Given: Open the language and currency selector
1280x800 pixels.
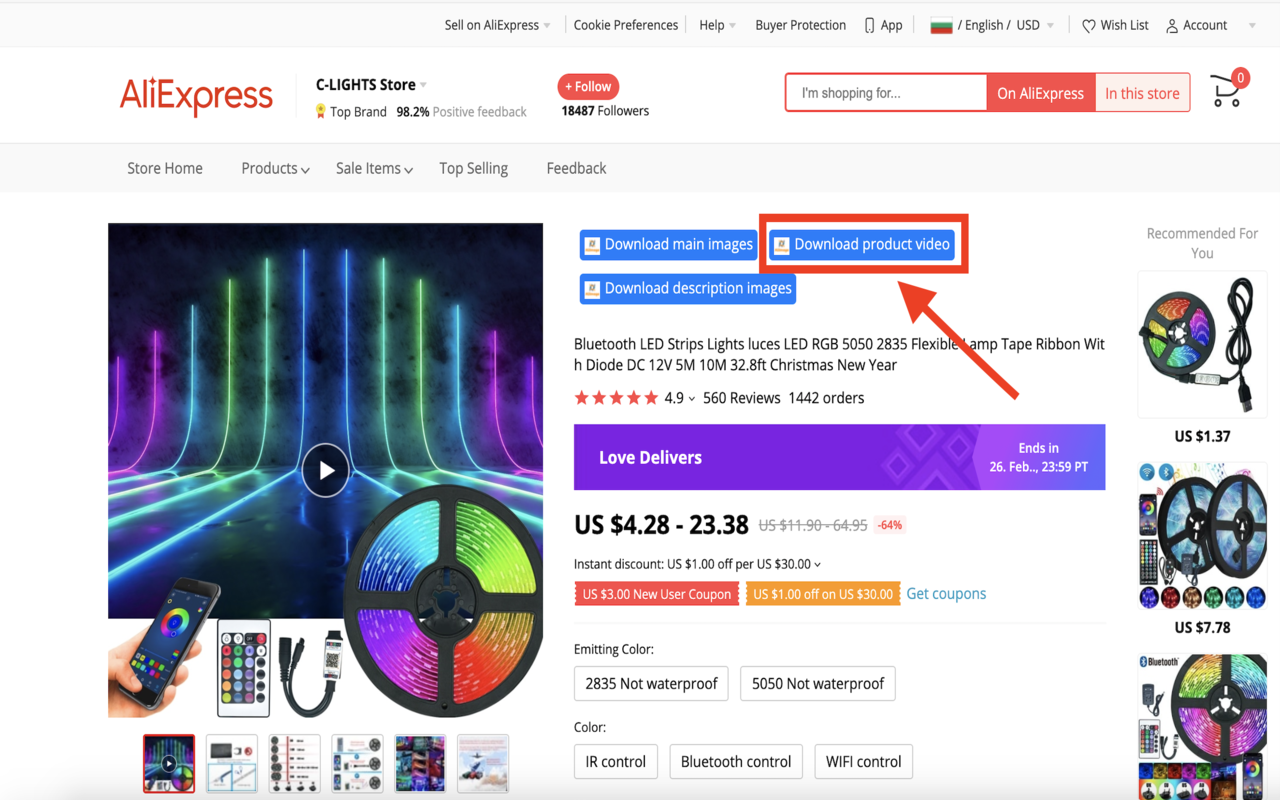Looking at the screenshot, I should point(992,25).
